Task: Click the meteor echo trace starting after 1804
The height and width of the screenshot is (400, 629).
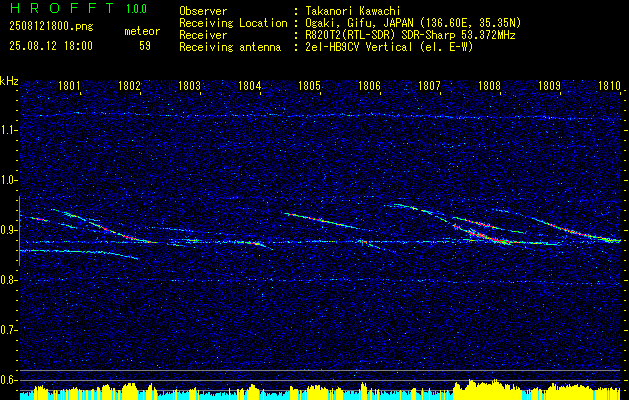Action: 325,221
